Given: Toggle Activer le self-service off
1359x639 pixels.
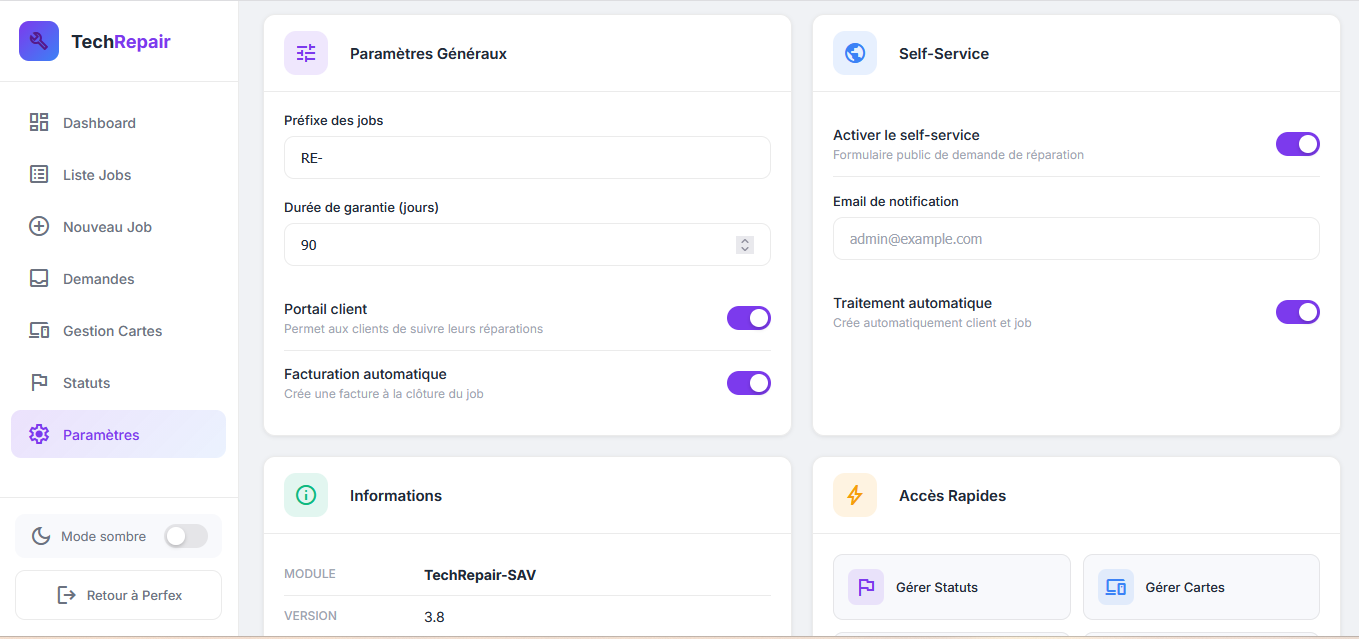Looking at the screenshot, I should (1297, 144).
